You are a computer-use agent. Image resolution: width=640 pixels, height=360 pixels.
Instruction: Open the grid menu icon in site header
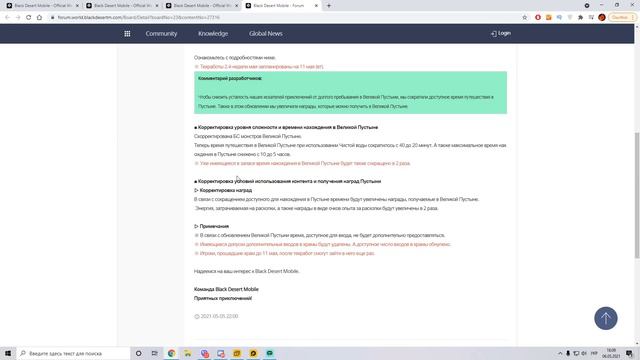(x=127, y=33)
